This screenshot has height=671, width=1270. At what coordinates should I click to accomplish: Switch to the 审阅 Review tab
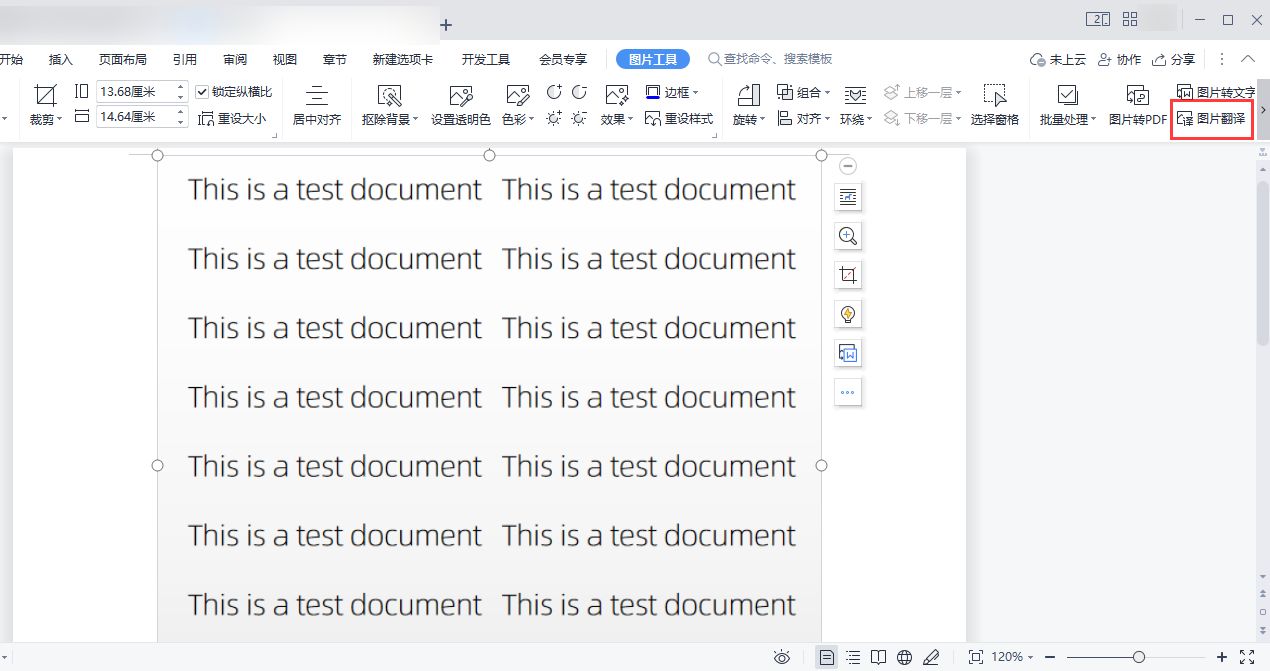coord(235,60)
